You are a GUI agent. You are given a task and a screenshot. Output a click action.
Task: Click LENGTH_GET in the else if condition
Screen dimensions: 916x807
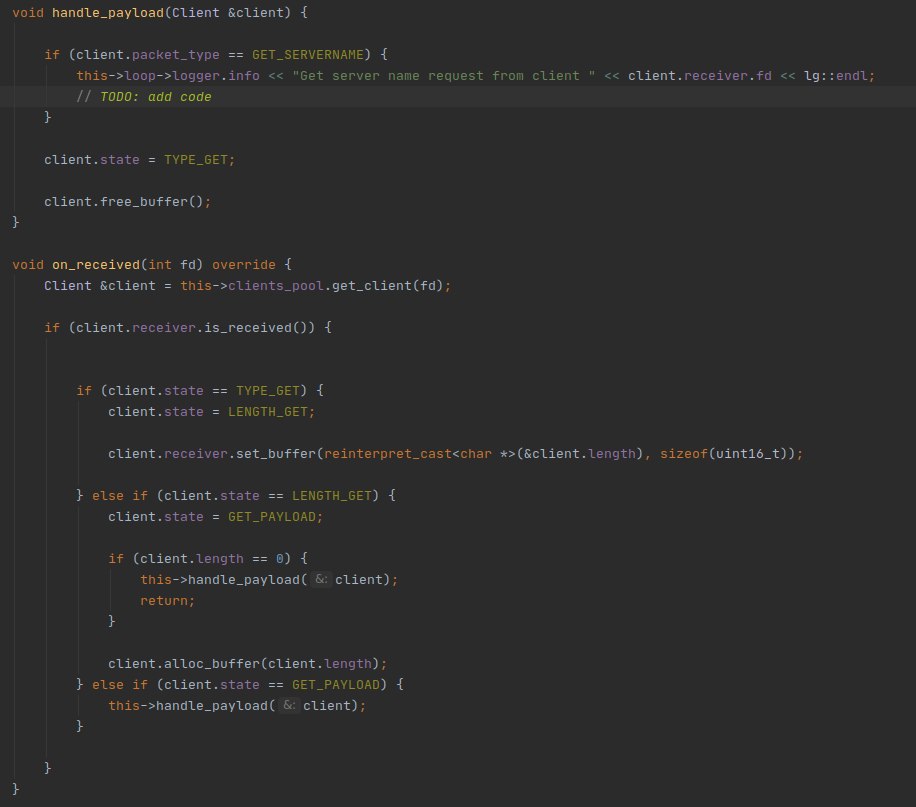click(x=332, y=497)
